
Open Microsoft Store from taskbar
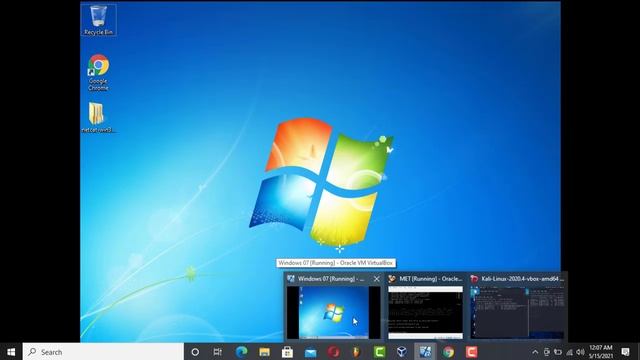(287, 352)
